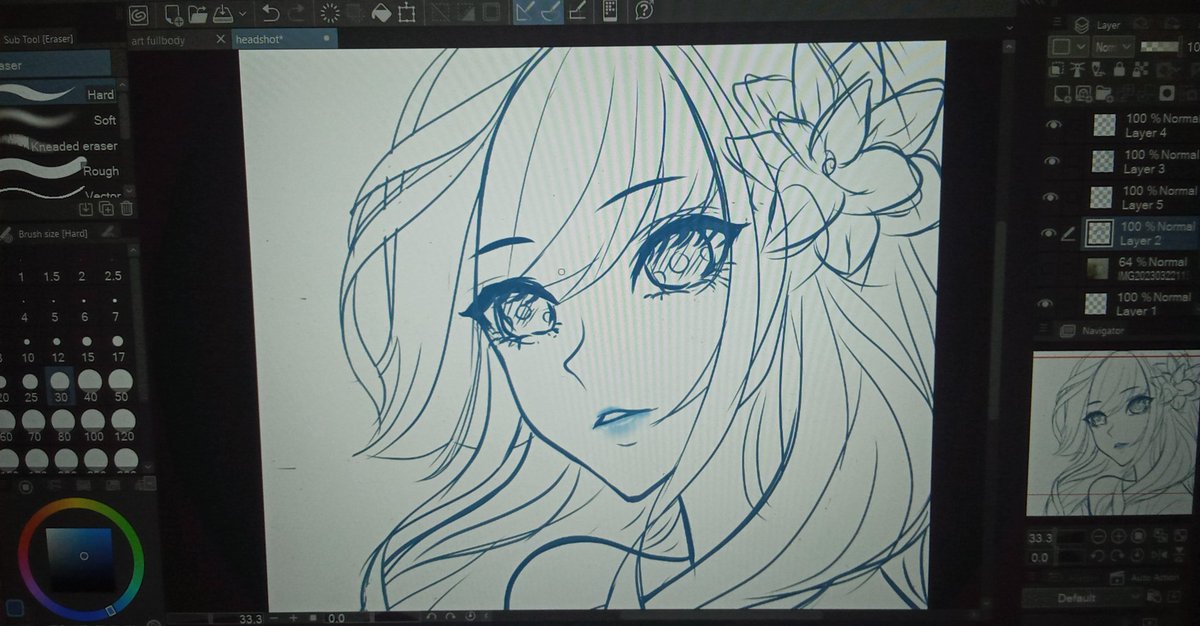The height and width of the screenshot is (626, 1200).
Task: Delete the selected sub tool
Action: (126, 208)
